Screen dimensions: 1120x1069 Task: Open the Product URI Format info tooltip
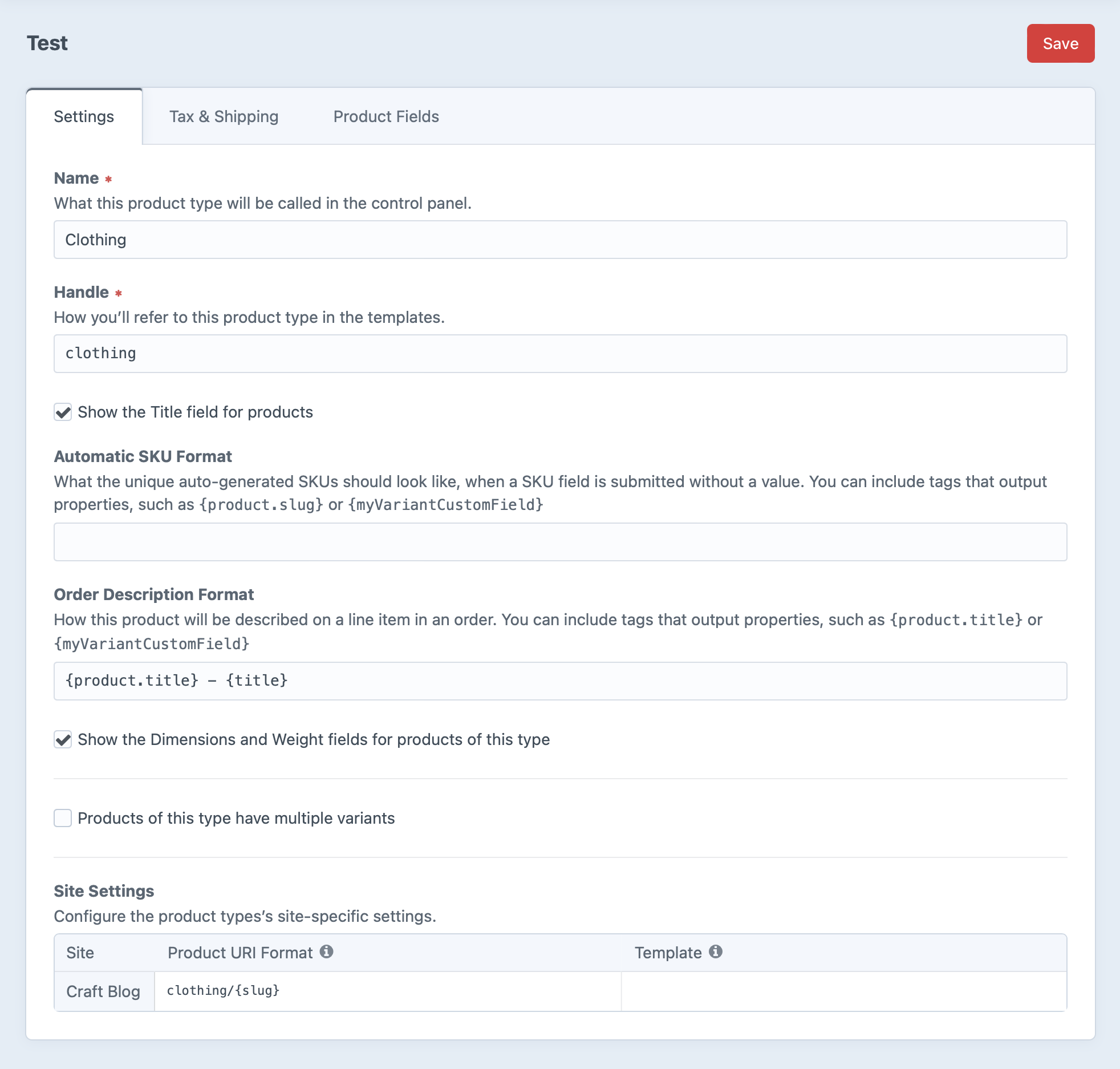coord(327,953)
